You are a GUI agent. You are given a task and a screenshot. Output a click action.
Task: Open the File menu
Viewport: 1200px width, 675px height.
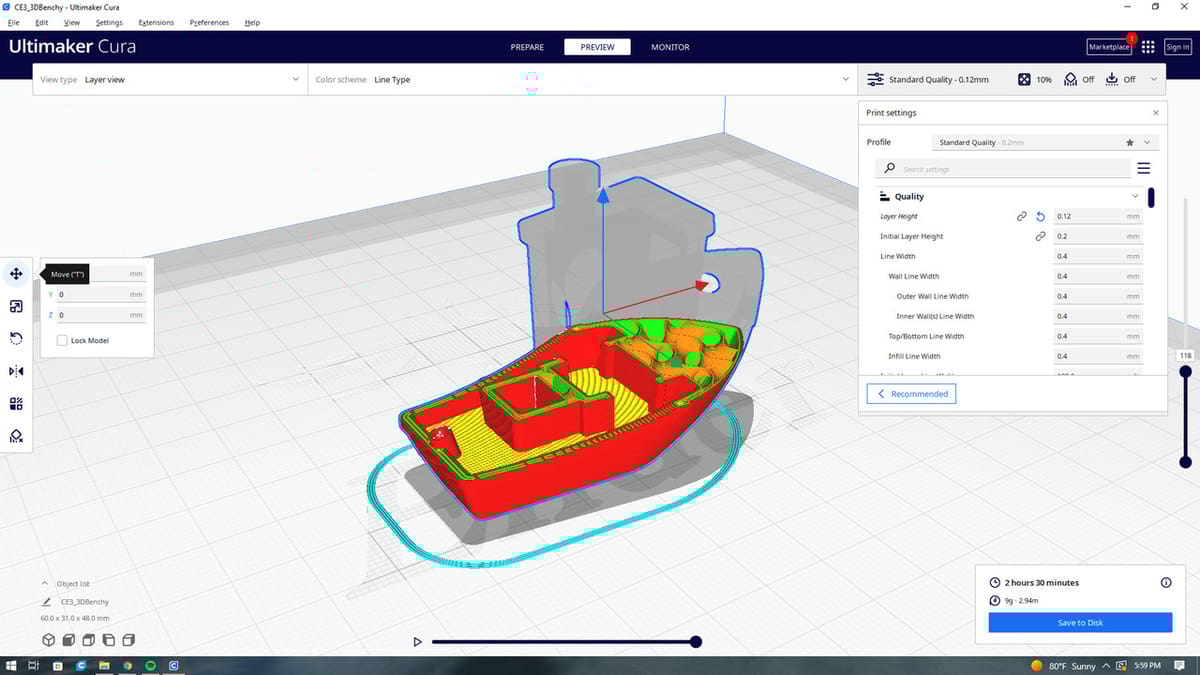click(x=13, y=22)
